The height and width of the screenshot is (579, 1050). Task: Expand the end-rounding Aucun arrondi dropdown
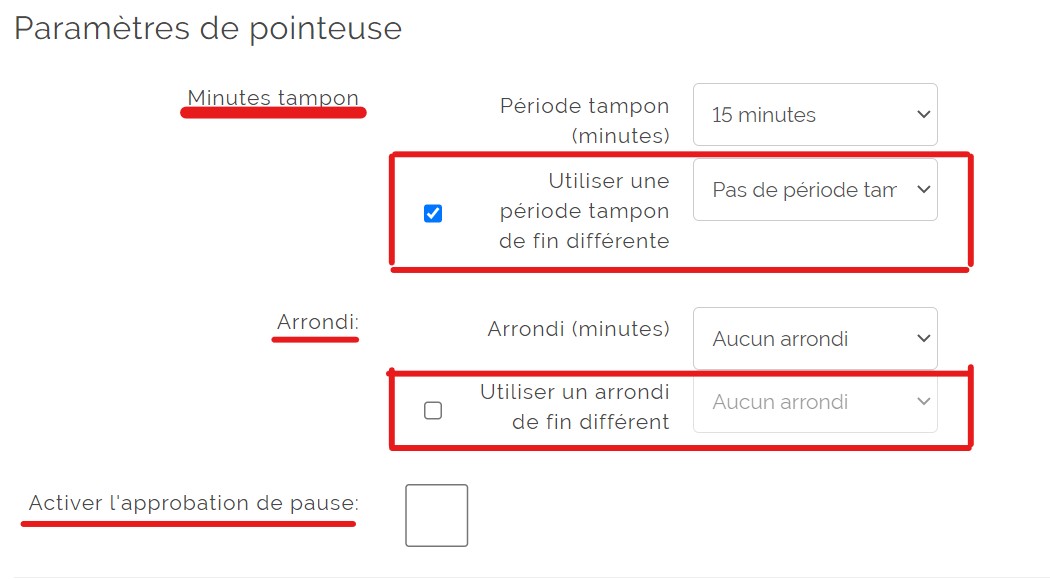pyautogui.click(x=815, y=402)
